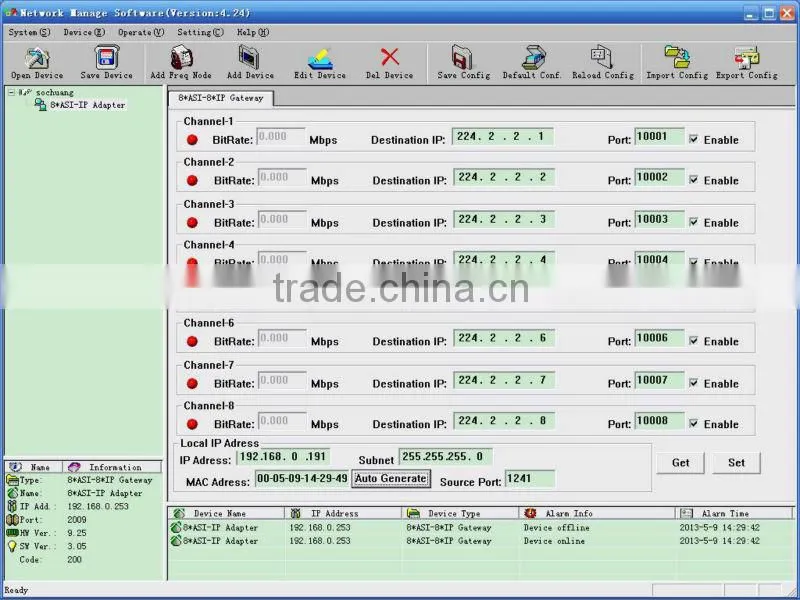
Task: Click the Device Name column header icon
Action: pos(179,513)
